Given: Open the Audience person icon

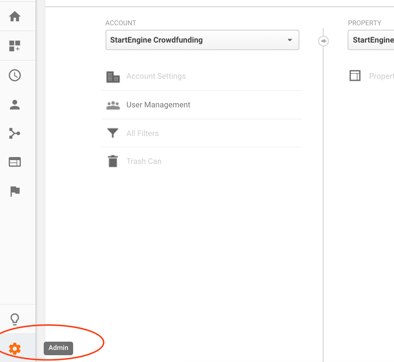Looking at the screenshot, I should tap(15, 105).
